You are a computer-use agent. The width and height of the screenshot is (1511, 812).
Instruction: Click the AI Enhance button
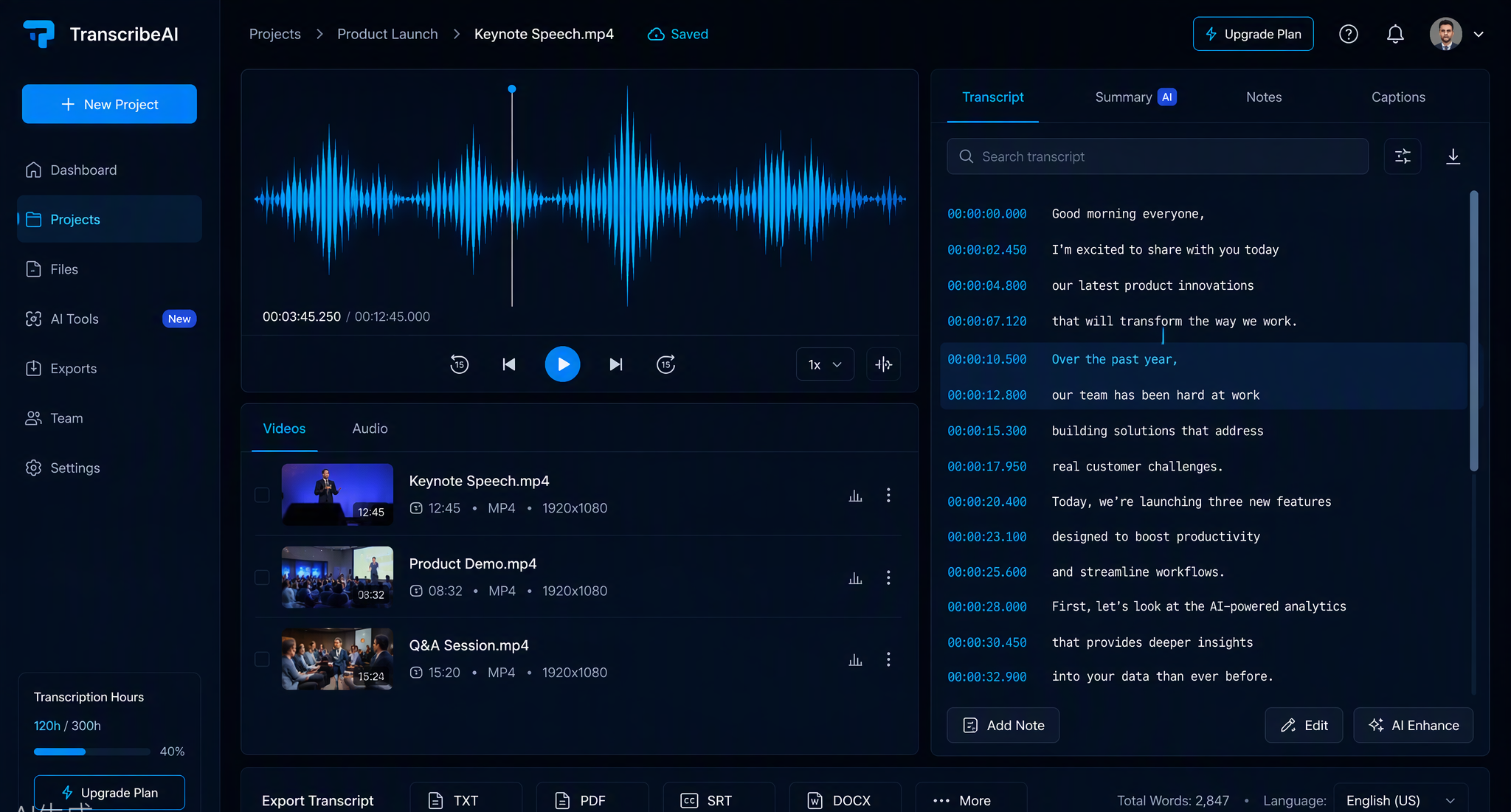point(1413,725)
